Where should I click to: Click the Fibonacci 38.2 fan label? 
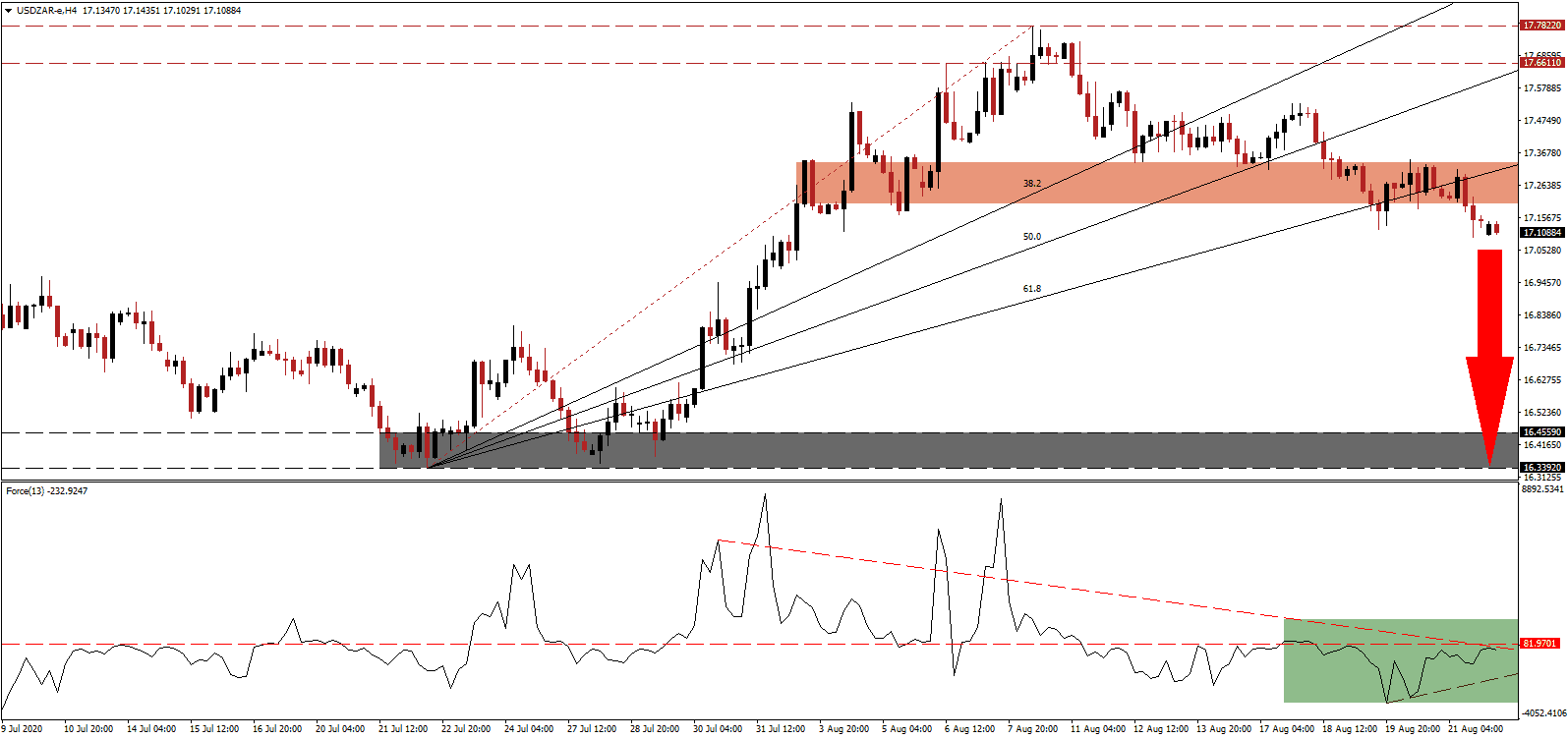[1031, 184]
